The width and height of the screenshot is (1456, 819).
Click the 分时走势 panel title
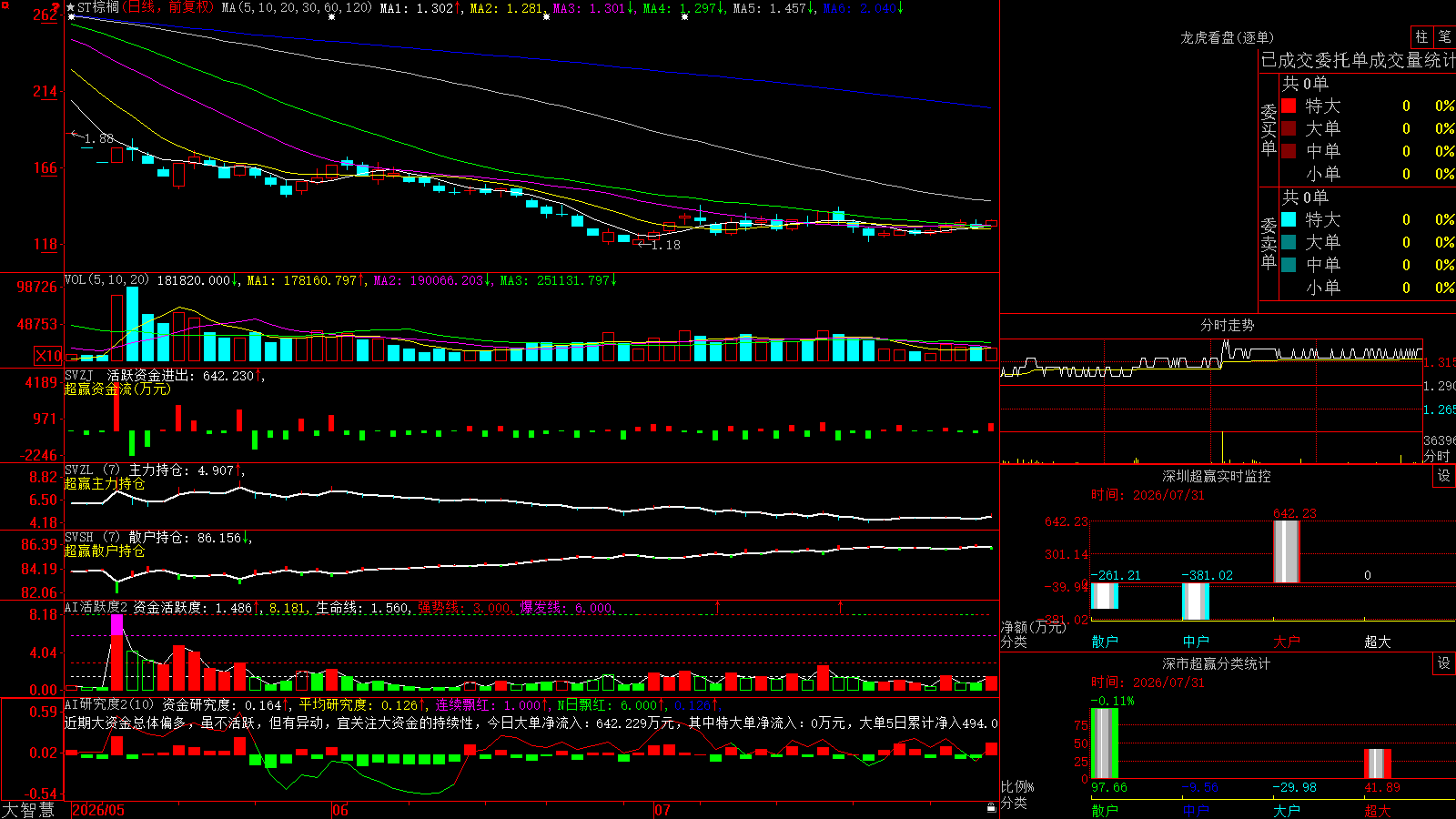(x=1227, y=325)
